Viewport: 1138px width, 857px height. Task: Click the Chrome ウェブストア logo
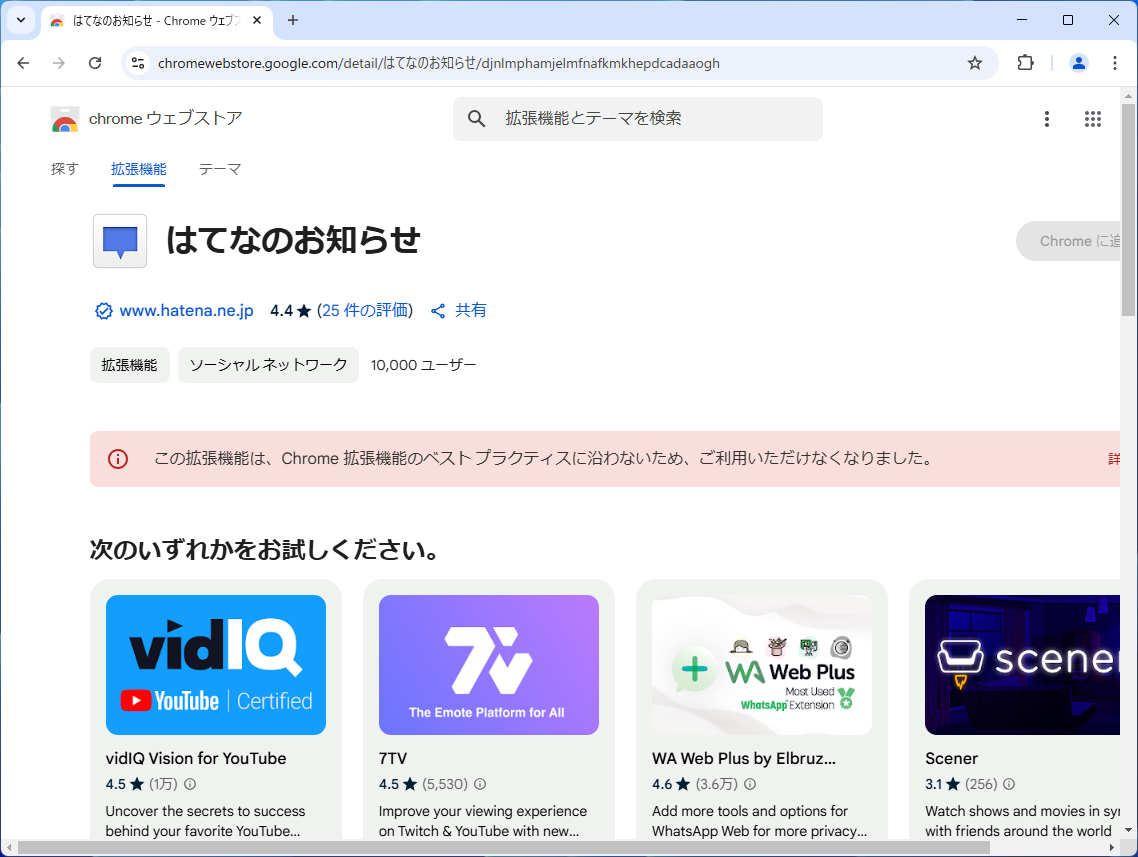64,118
